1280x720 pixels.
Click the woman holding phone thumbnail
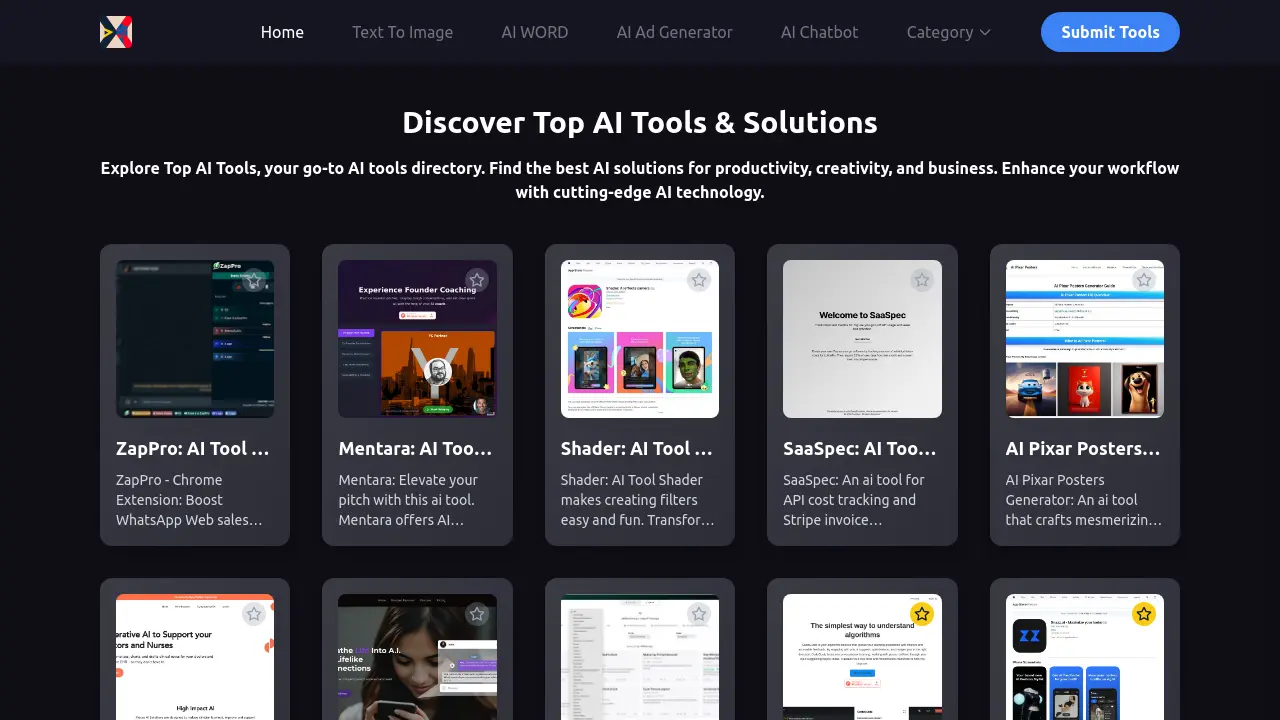[417, 657]
